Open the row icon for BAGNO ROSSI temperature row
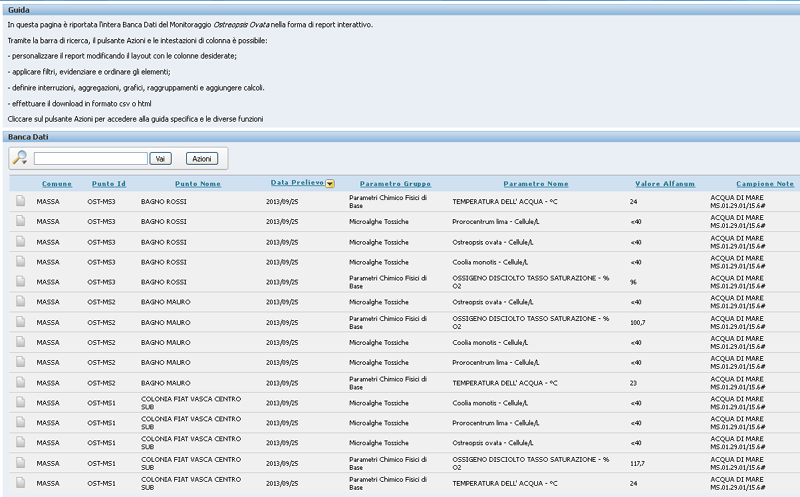Viewport: 800px width, 497px height. [x=20, y=202]
